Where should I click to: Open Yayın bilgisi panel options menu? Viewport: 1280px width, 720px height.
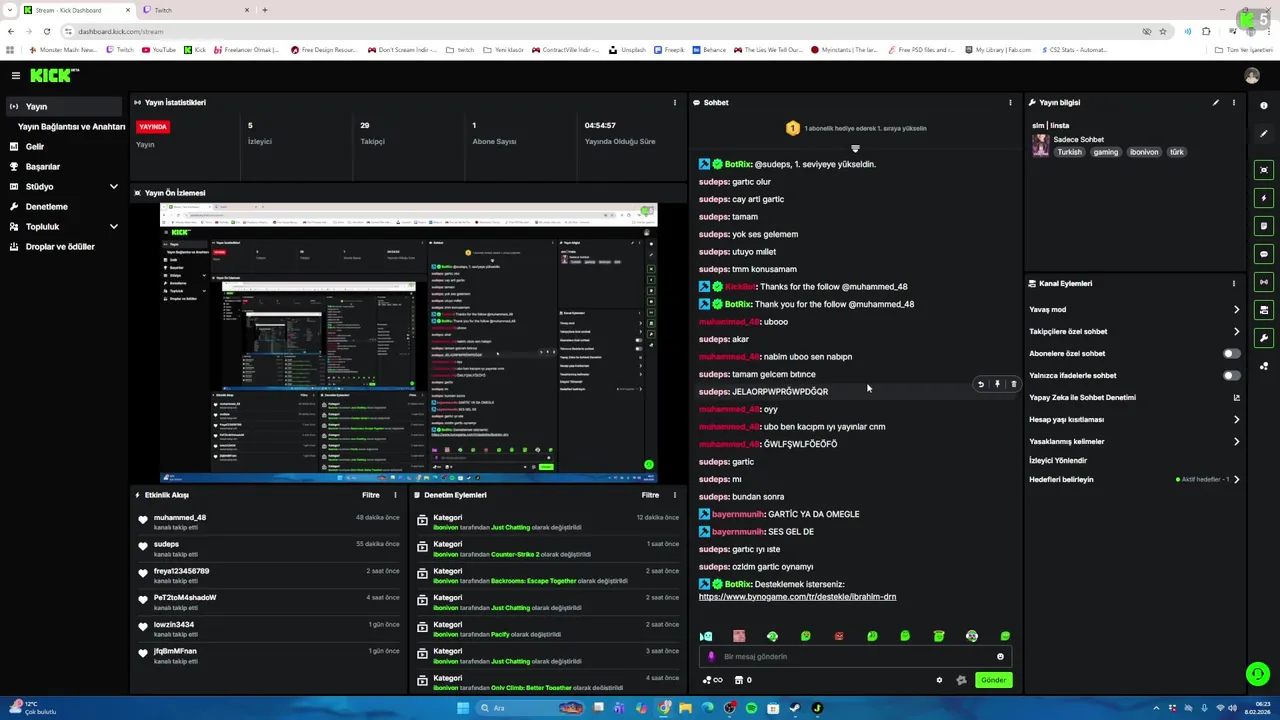coord(1234,102)
